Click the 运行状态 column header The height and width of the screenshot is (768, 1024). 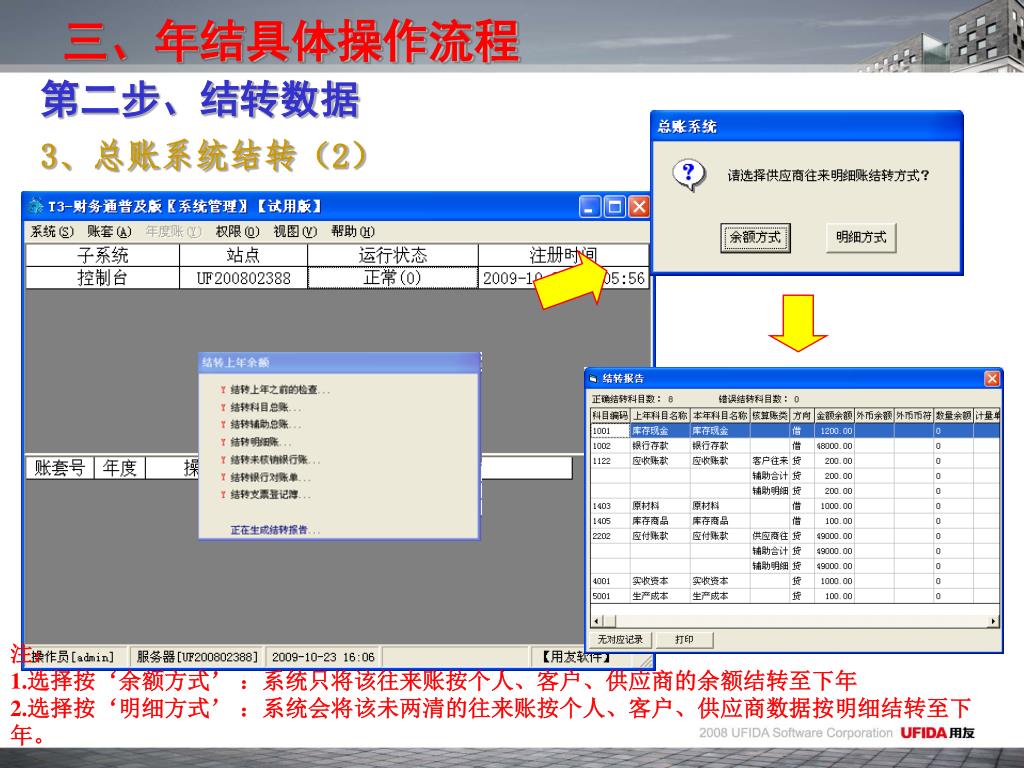pyautogui.click(x=392, y=255)
